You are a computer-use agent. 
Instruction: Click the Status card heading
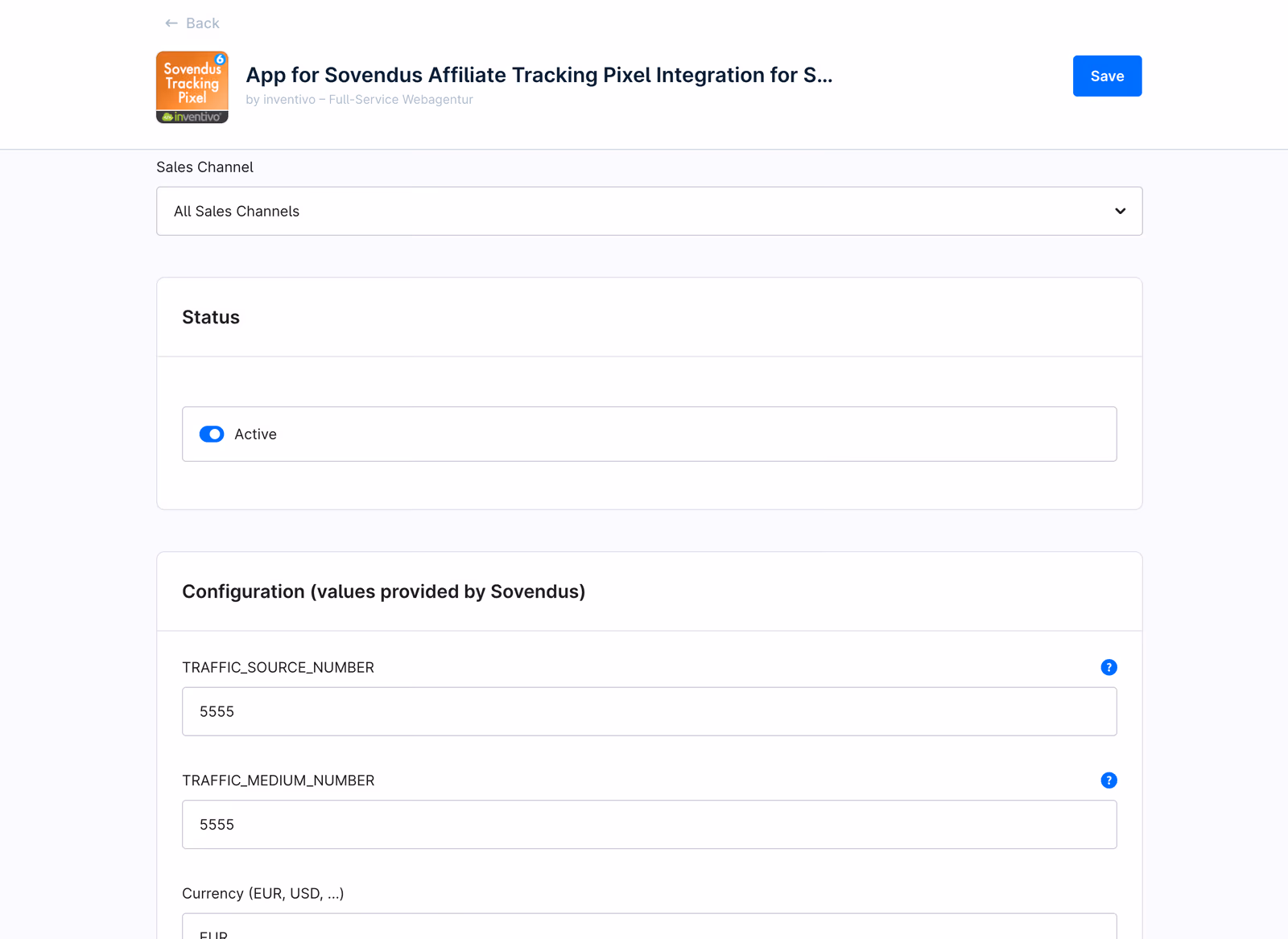211,317
